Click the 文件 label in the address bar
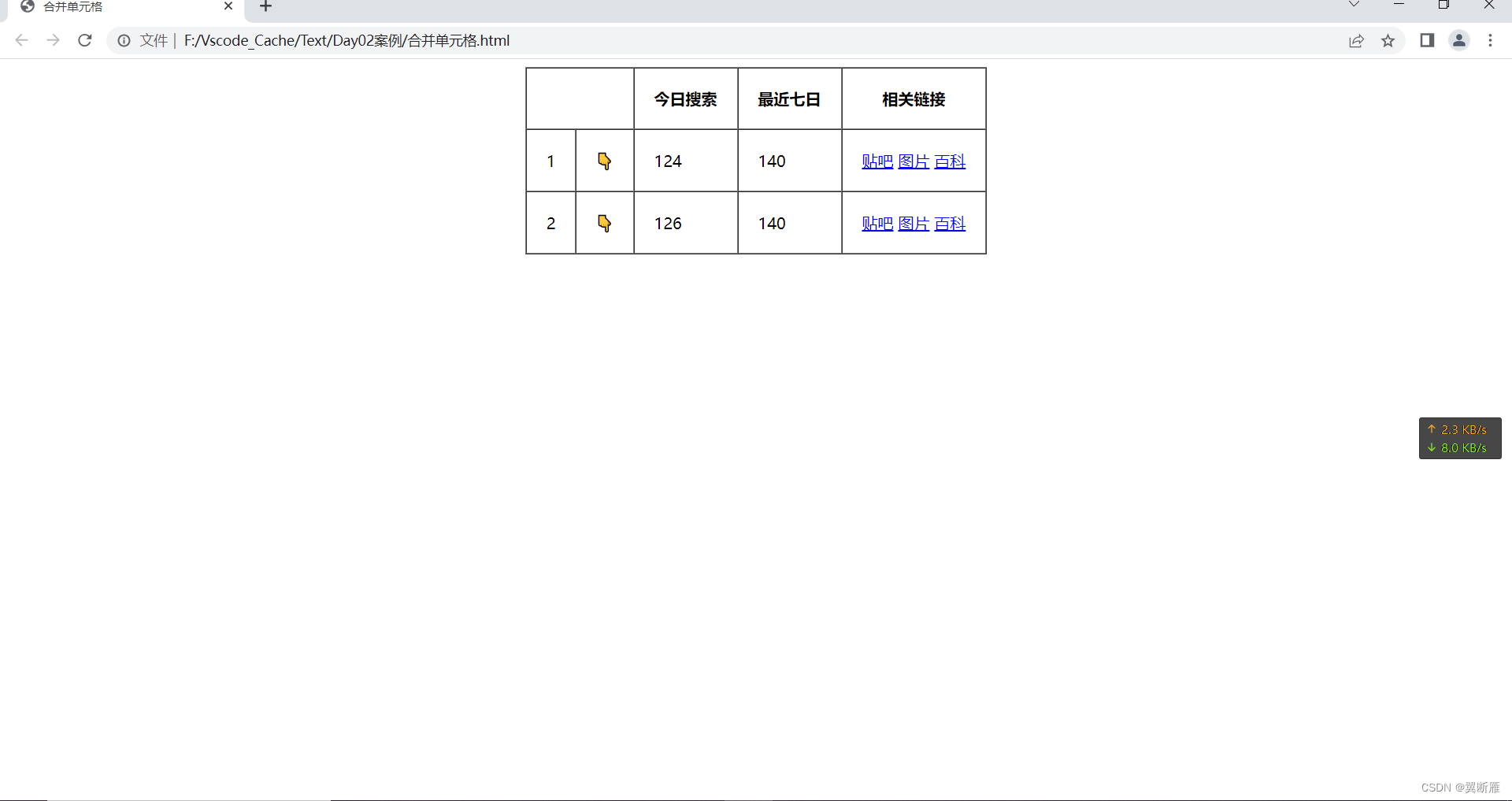 (154, 40)
